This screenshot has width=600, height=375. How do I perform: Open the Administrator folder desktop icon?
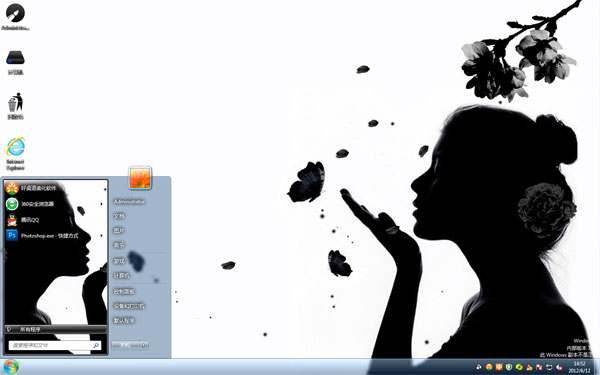coord(15,17)
